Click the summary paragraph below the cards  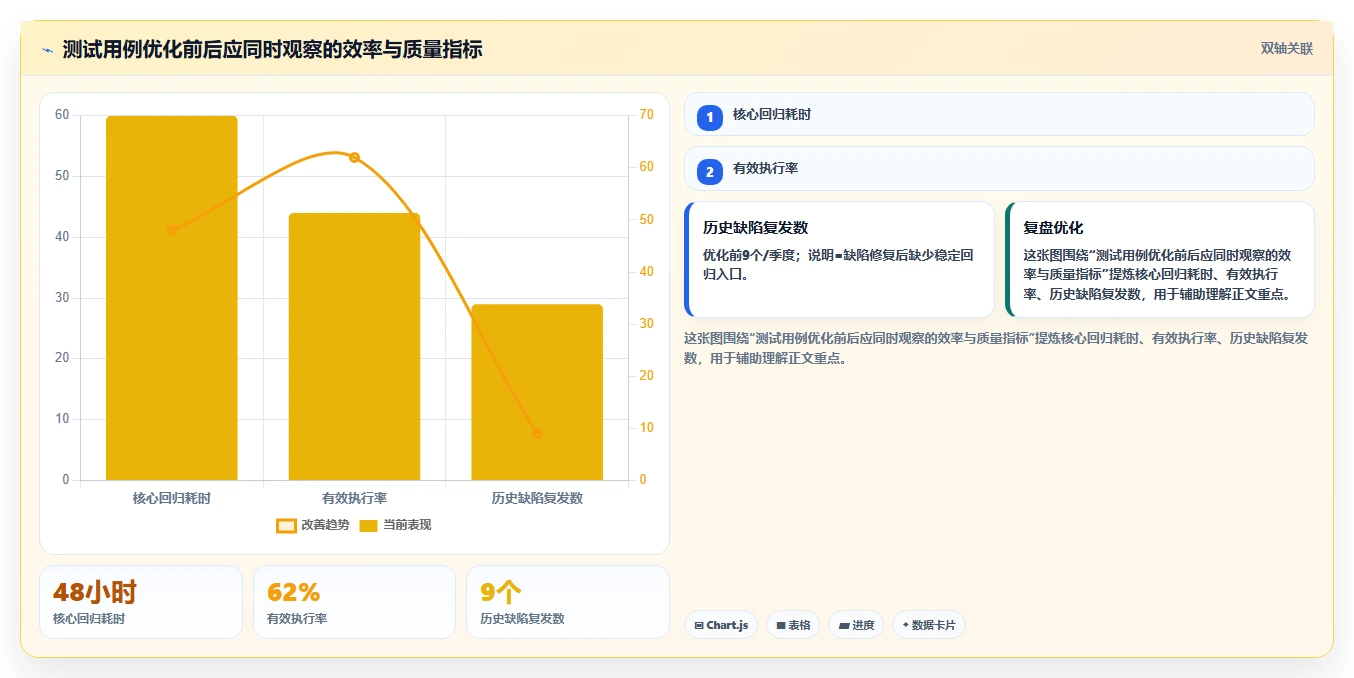(996, 348)
